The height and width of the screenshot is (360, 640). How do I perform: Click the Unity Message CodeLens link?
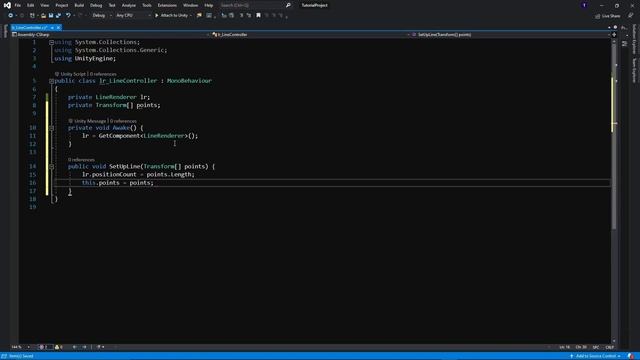[90, 121]
